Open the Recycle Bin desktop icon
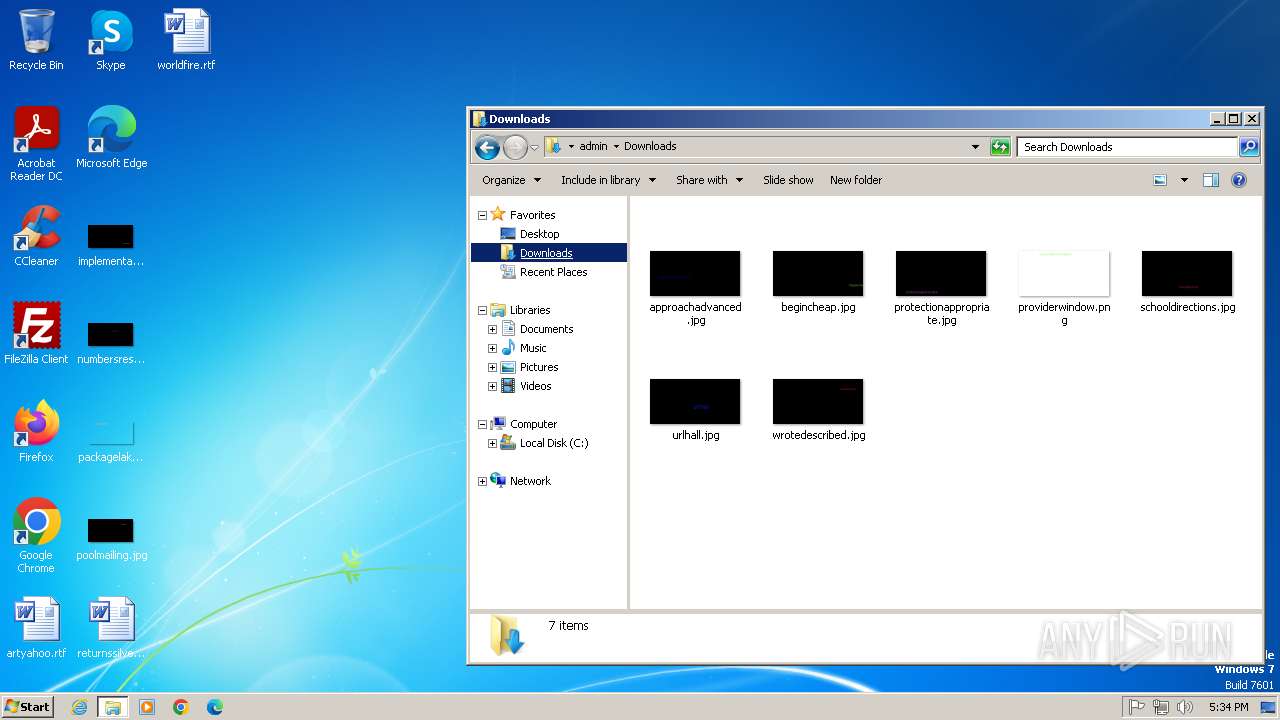The width and height of the screenshot is (1280, 720). click(36, 40)
